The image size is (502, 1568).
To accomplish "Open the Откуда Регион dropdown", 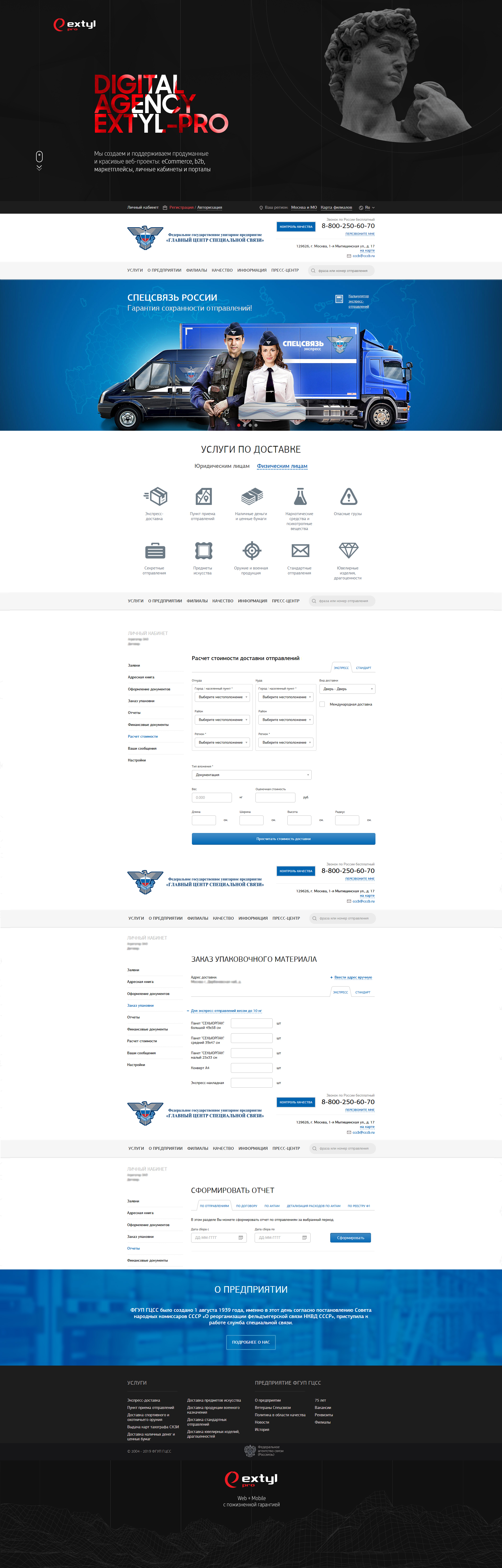I will coord(222,743).
